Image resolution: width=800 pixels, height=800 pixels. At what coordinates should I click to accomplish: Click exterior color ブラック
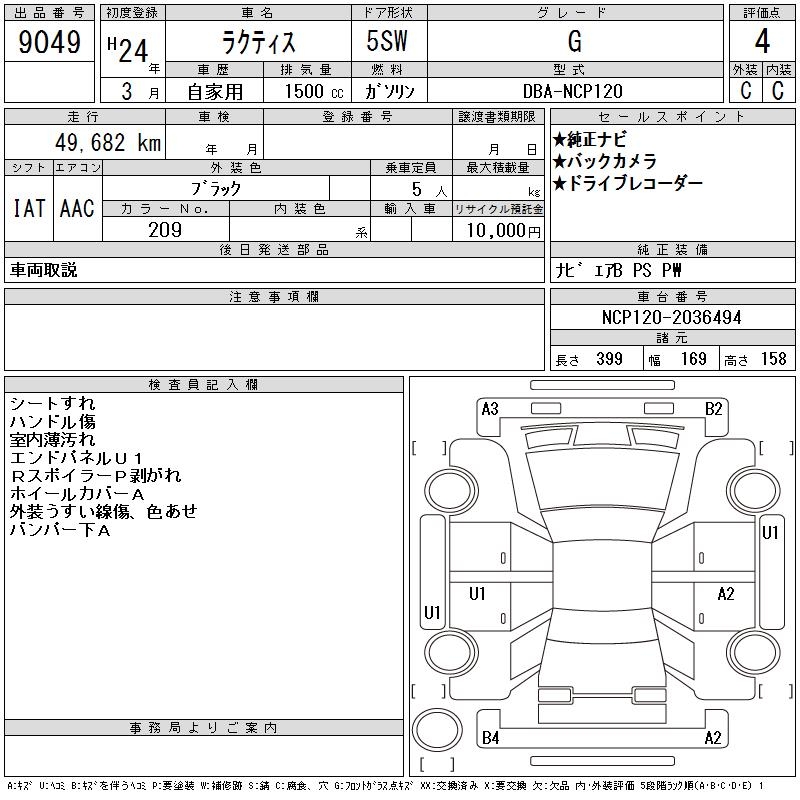click(216, 189)
